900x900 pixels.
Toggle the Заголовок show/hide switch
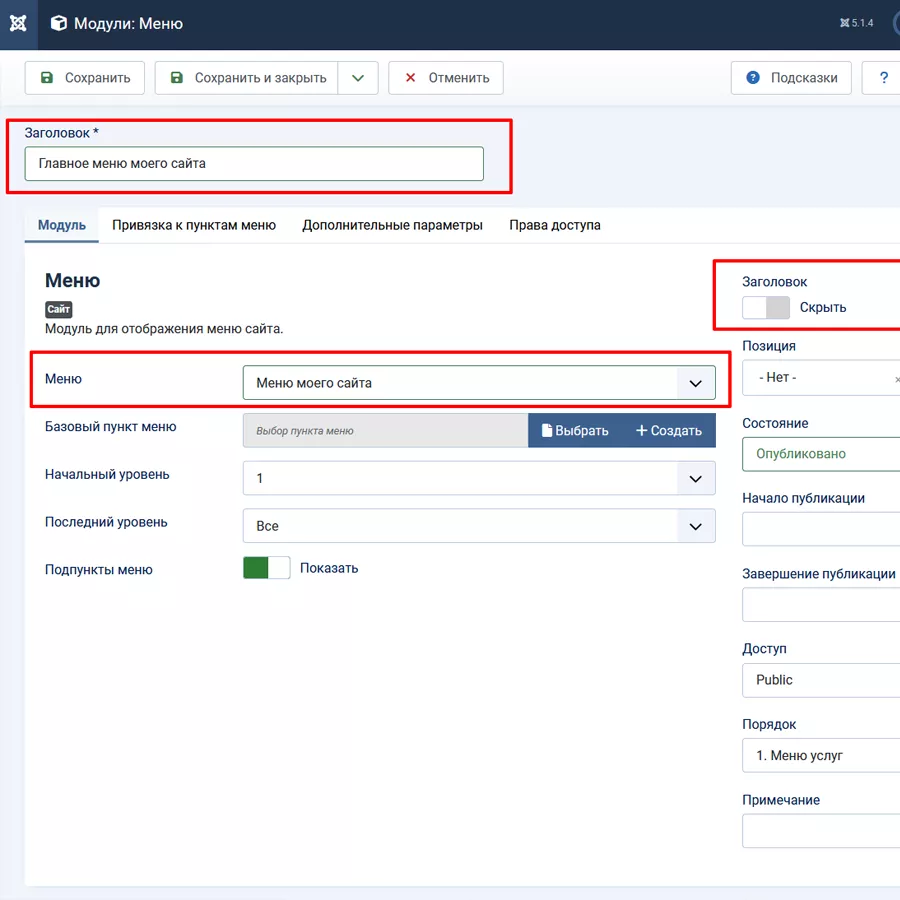click(766, 308)
